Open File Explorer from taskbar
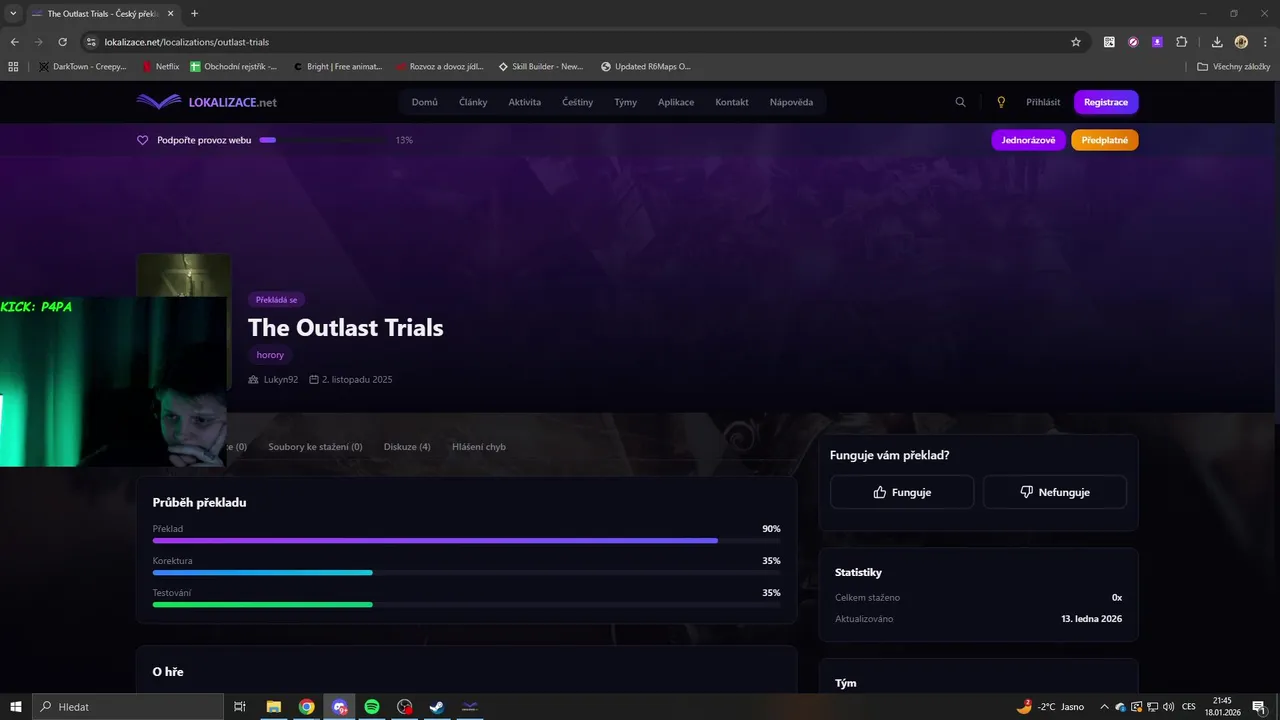This screenshot has height=720, width=1280. [x=273, y=707]
